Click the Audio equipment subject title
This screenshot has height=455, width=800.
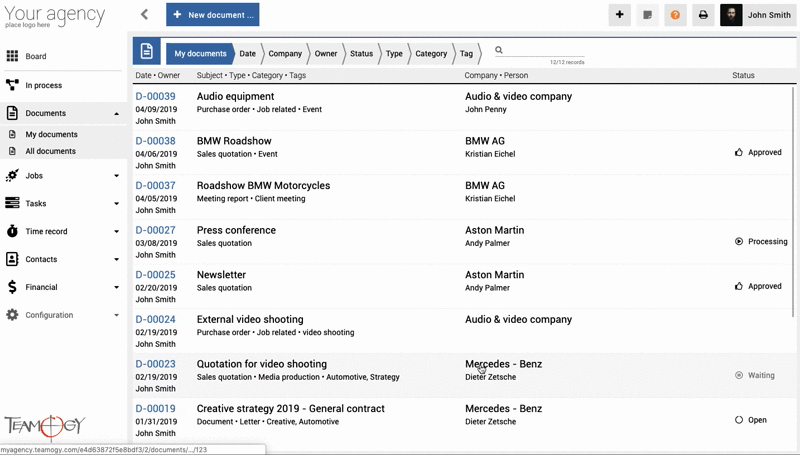coord(236,96)
